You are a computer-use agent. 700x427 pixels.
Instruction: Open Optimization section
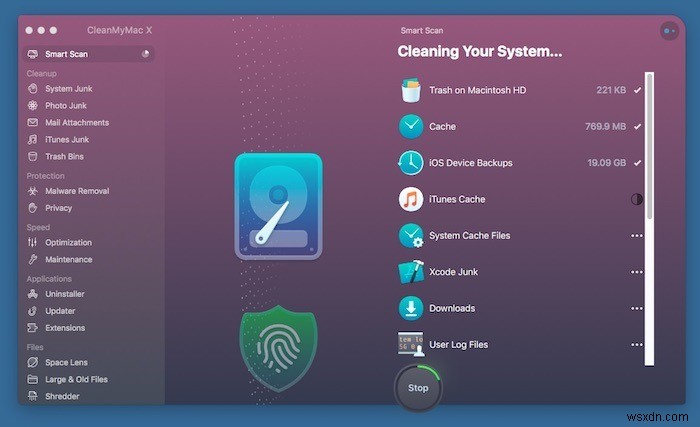pyautogui.click(x=68, y=242)
